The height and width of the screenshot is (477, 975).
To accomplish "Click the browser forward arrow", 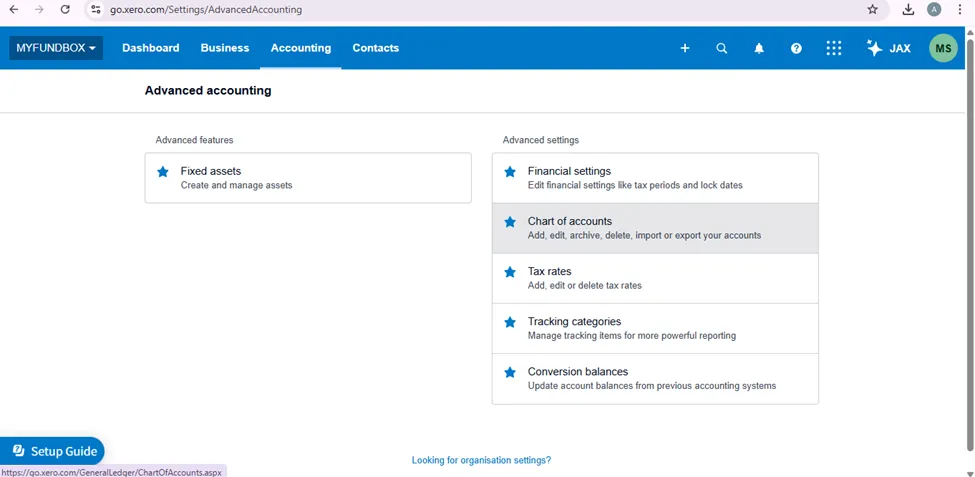I will (39, 9).
